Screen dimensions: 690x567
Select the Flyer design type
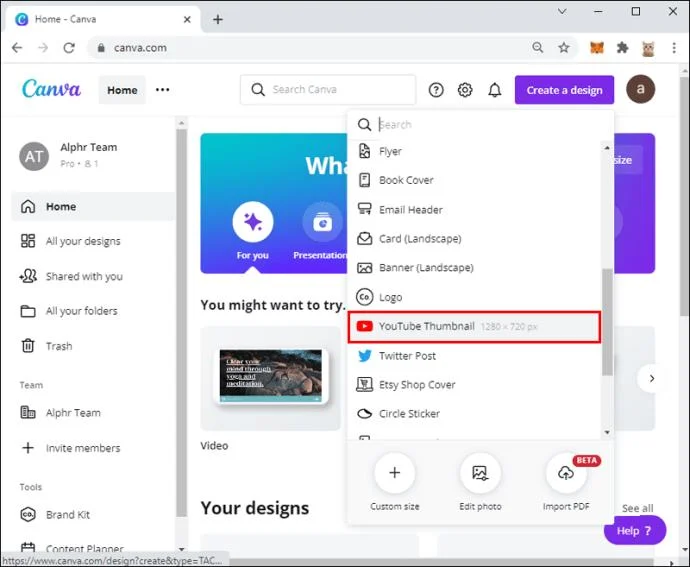click(474, 151)
